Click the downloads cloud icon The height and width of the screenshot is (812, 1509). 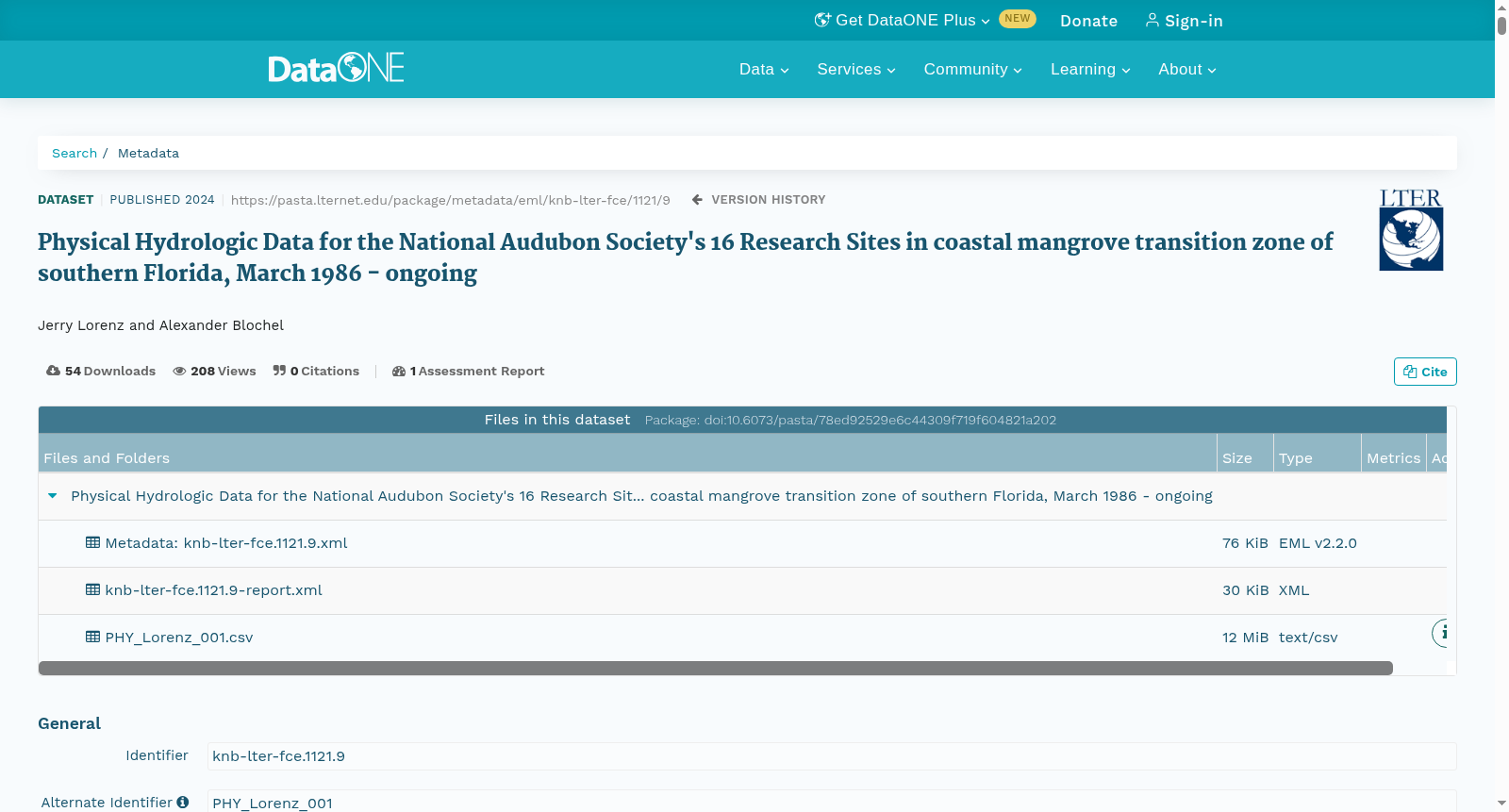pos(53,371)
